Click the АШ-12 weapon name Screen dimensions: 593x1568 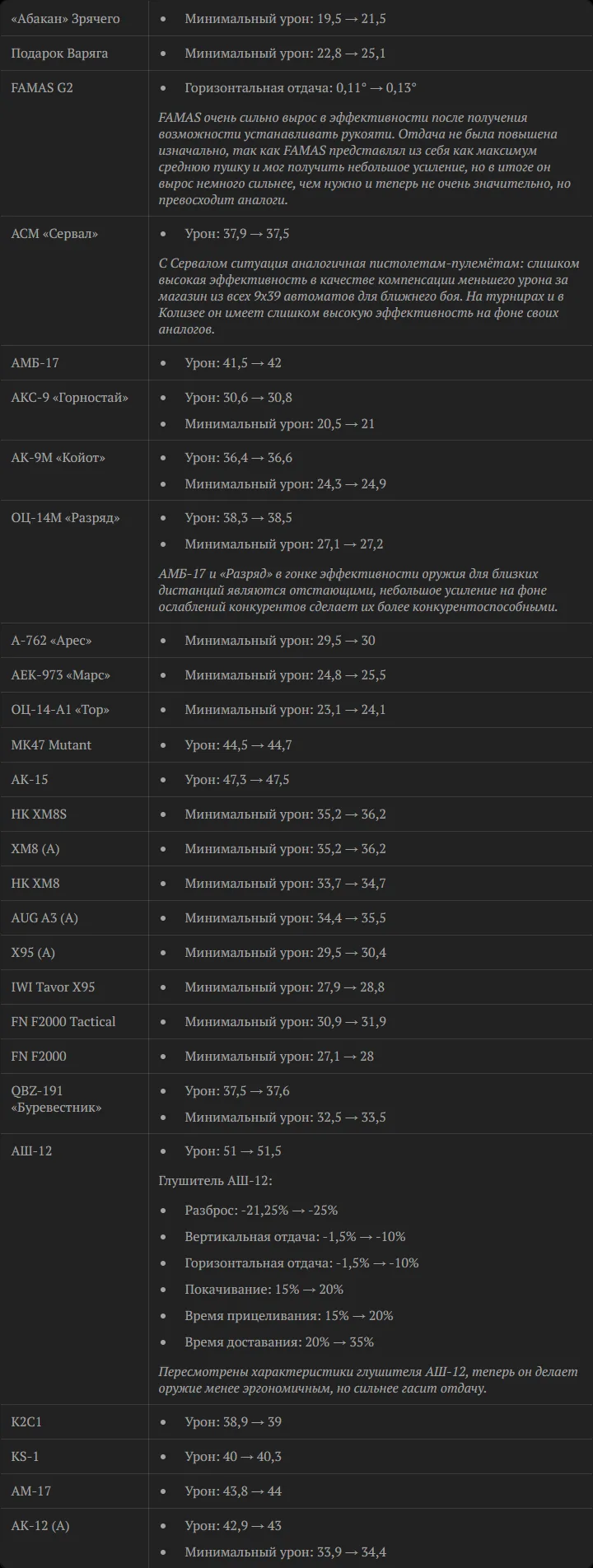click(x=31, y=1151)
